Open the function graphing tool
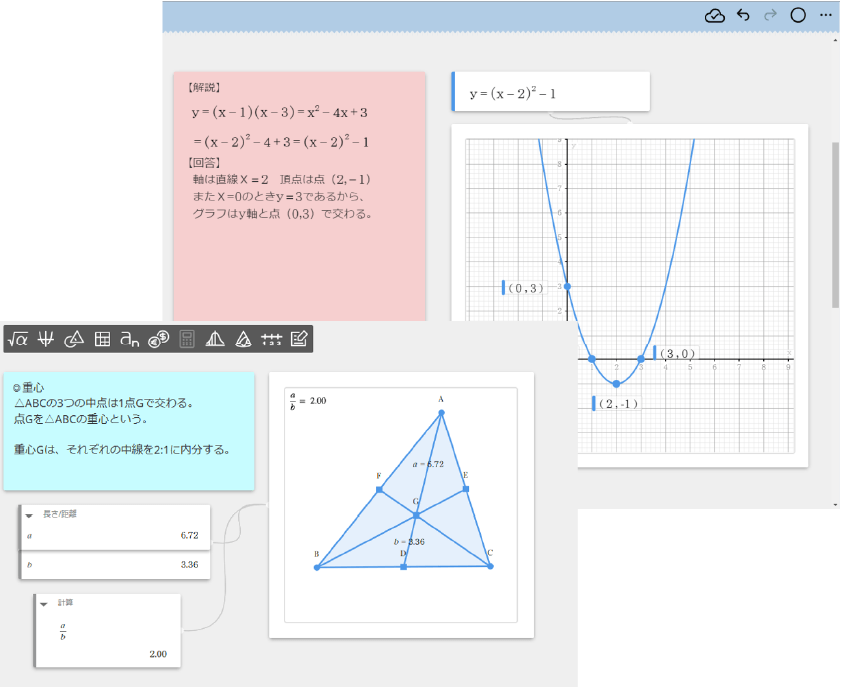The height and width of the screenshot is (687, 841). click(45, 338)
